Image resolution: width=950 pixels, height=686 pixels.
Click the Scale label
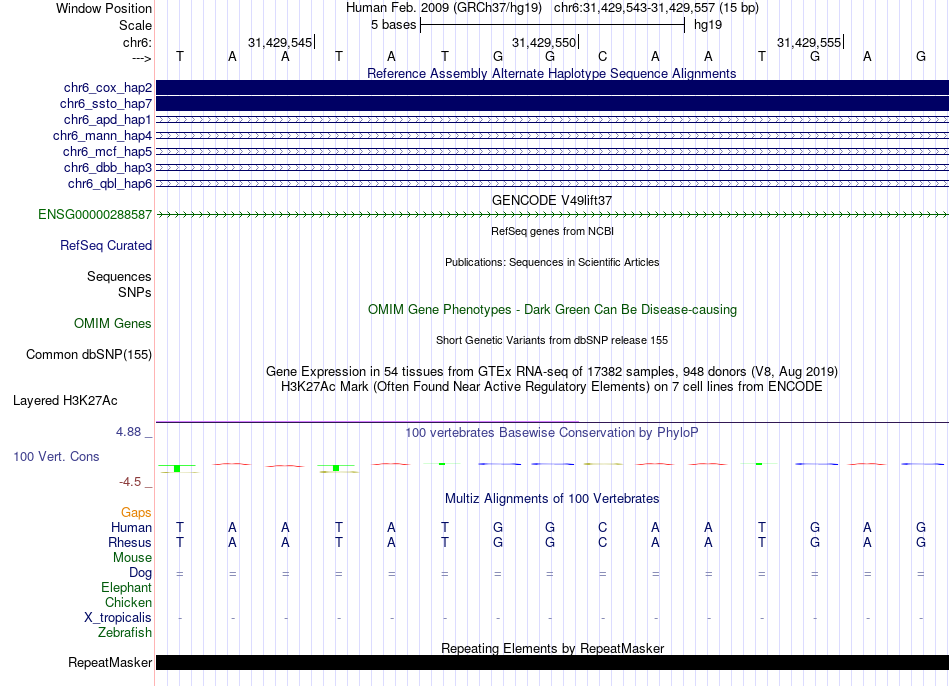[x=136, y=25]
